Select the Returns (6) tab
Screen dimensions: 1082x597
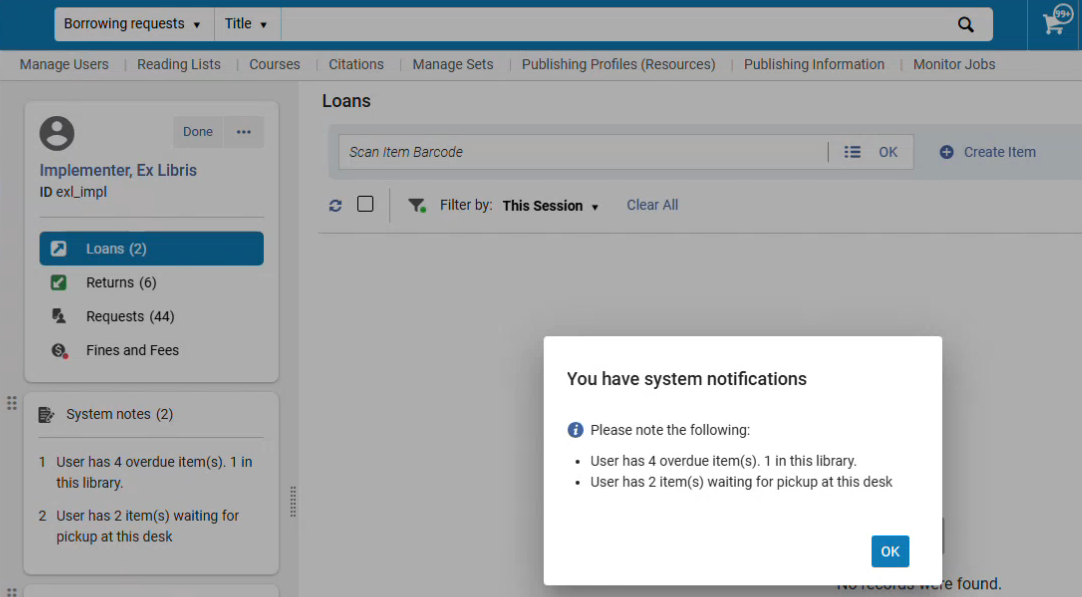pyautogui.click(x=151, y=282)
